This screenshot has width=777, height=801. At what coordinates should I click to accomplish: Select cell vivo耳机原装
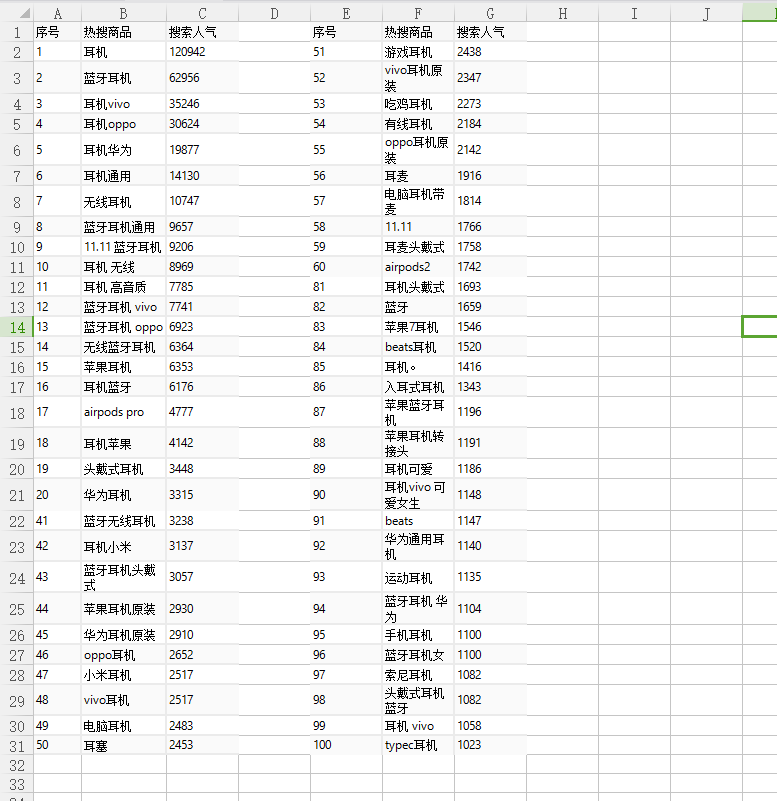click(418, 78)
